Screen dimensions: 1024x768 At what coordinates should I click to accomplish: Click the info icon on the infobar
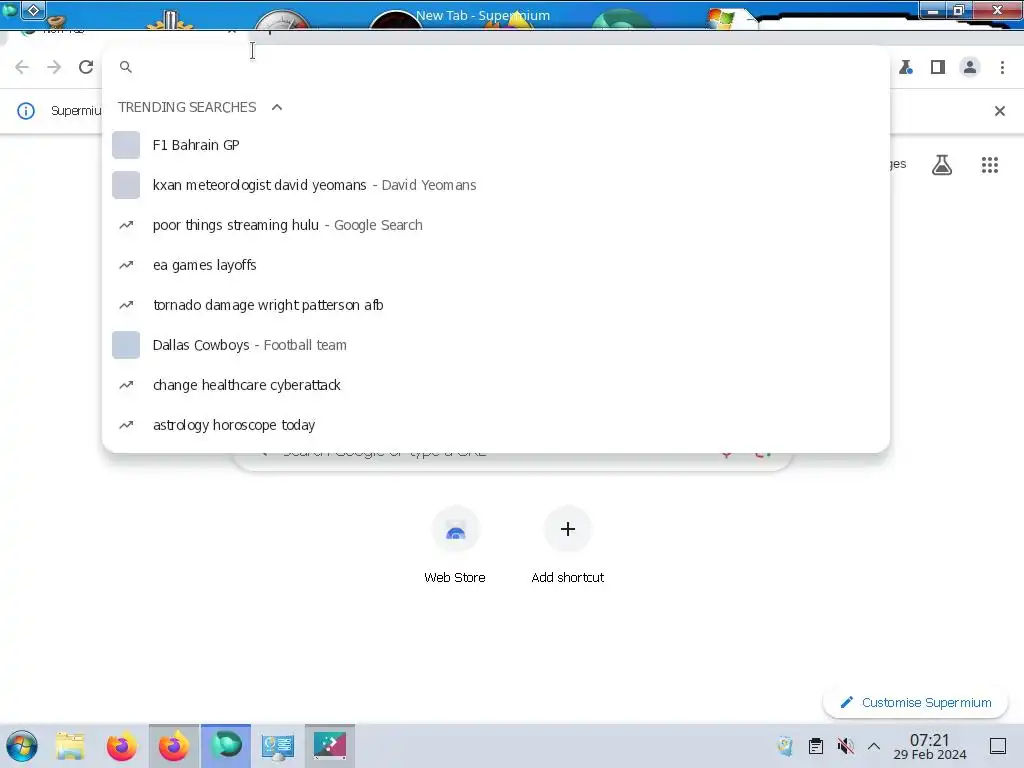coord(25,111)
